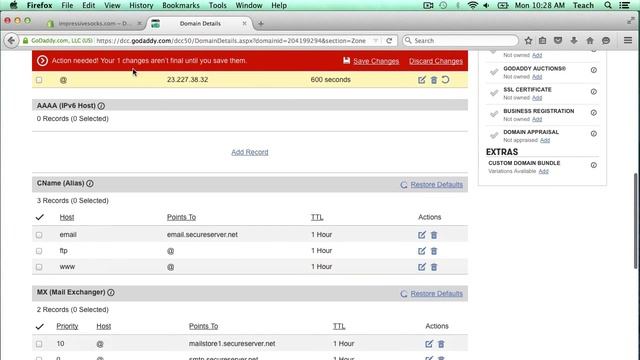This screenshot has height=360, width=640.
Task: Open the Bookmarks menu
Action: pyautogui.click(x=181, y=5)
